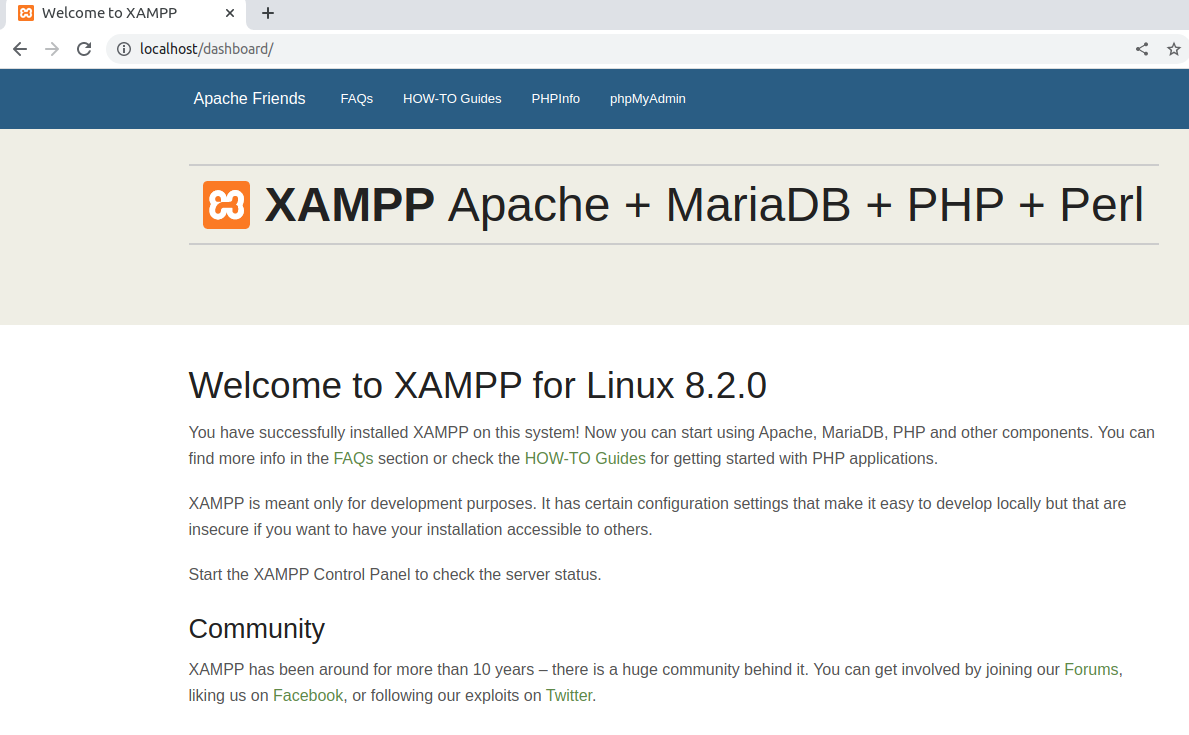Open the Forums link

point(1091,670)
